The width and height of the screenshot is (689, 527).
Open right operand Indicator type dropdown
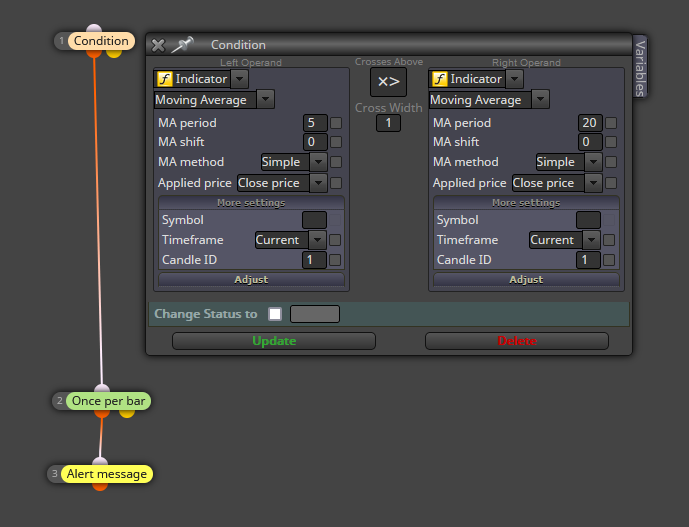pyautogui.click(x=515, y=79)
